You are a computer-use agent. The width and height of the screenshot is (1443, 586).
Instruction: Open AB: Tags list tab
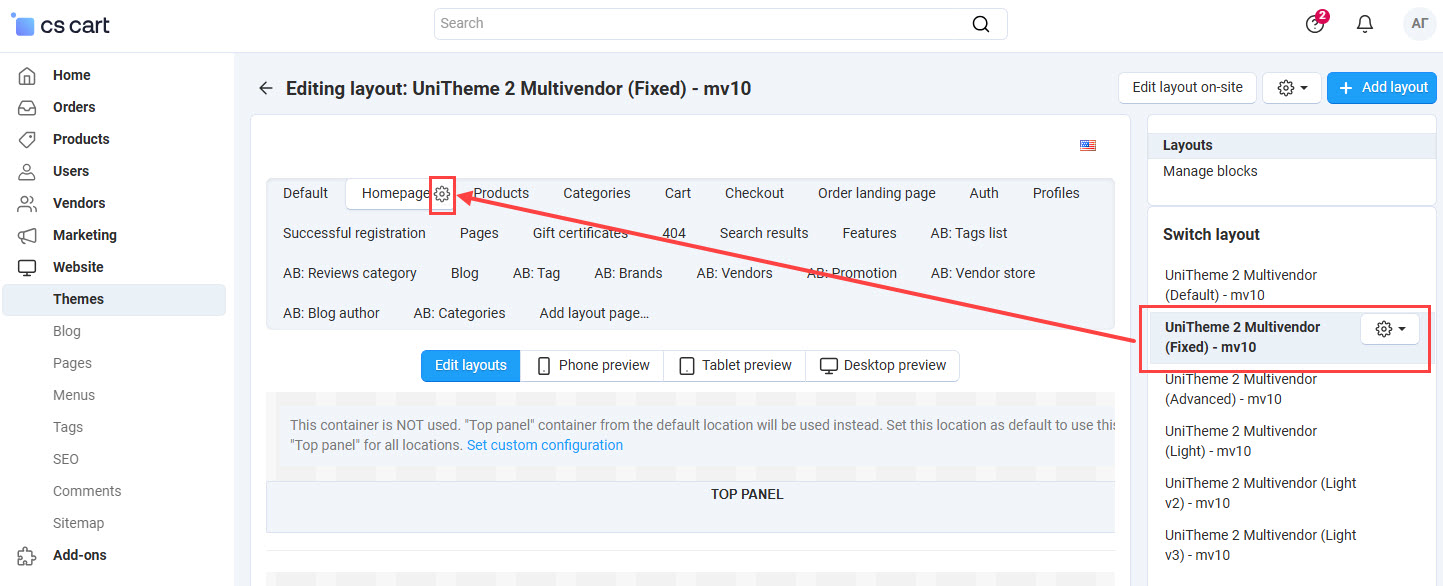(969, 233)
